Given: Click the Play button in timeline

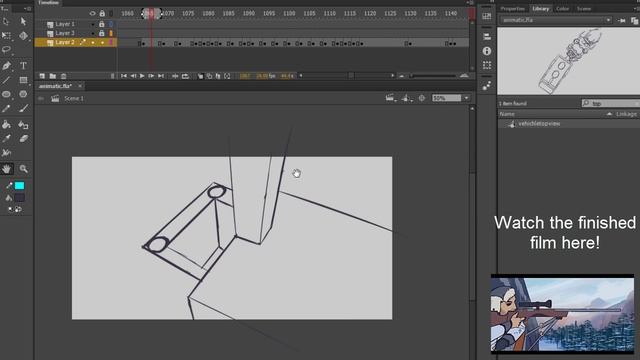Looking at the screenshot, I should (x=142, y=76).
